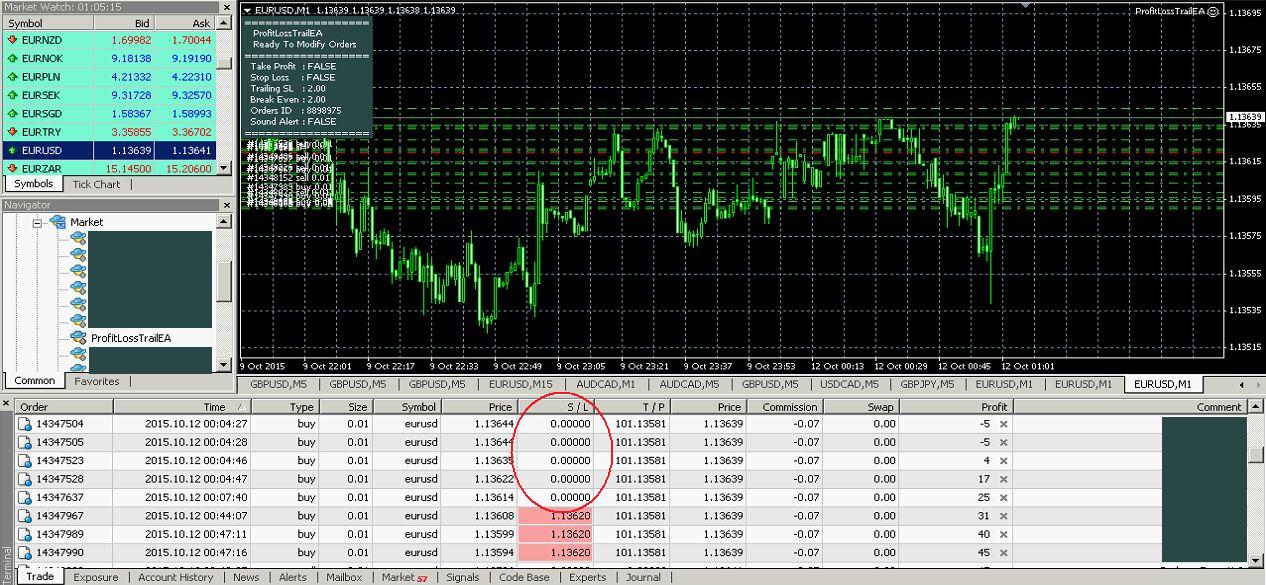This screenshot has width=1266, height=585.
Task: Close the Terminal panel with its X
Action: (6, 403)
